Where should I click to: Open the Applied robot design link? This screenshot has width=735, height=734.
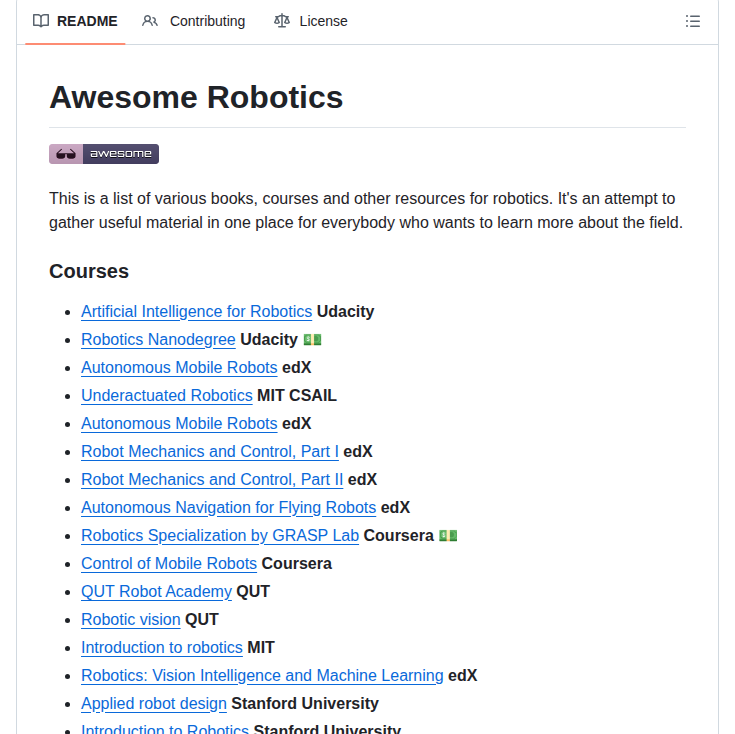154,703
